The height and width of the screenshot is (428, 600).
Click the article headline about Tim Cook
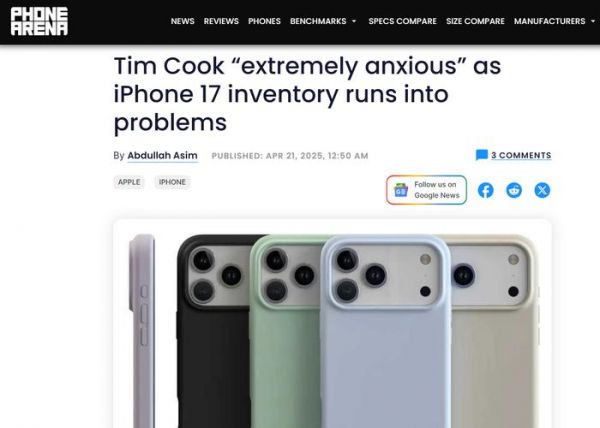[307, 94]
